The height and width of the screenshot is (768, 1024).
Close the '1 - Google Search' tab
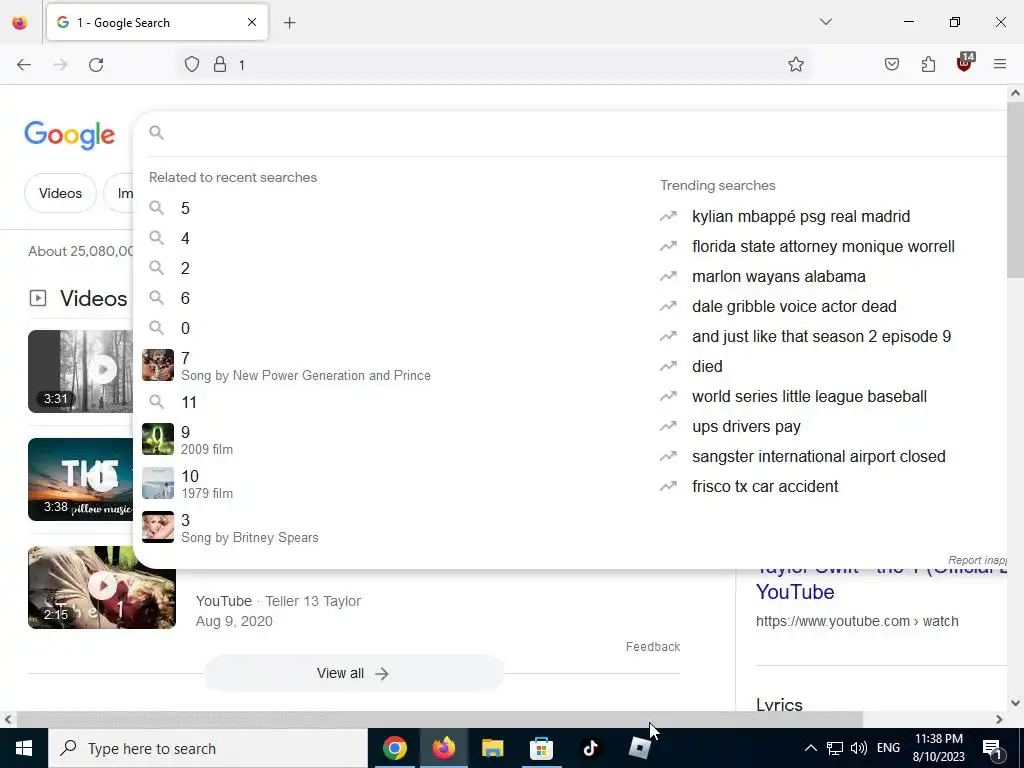pos(252,22)
